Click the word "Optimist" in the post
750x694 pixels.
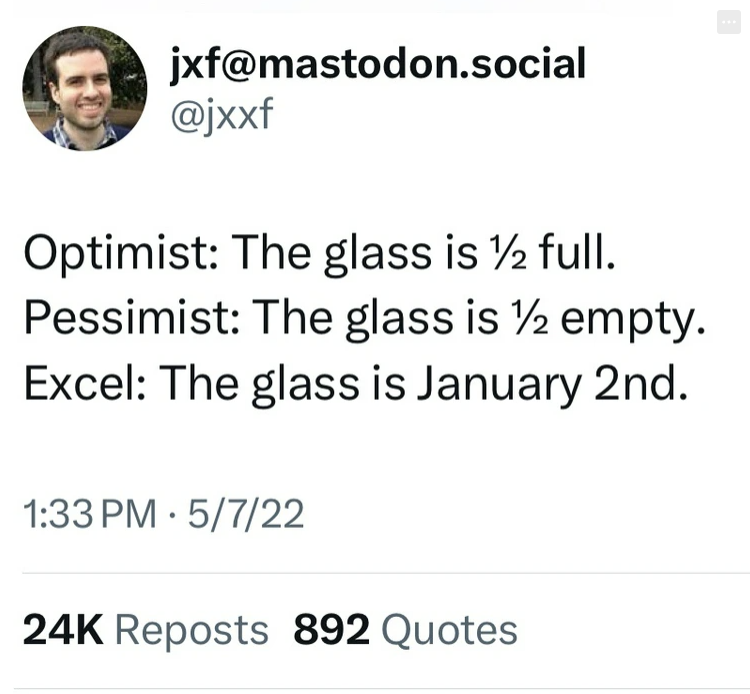(117, 254)
